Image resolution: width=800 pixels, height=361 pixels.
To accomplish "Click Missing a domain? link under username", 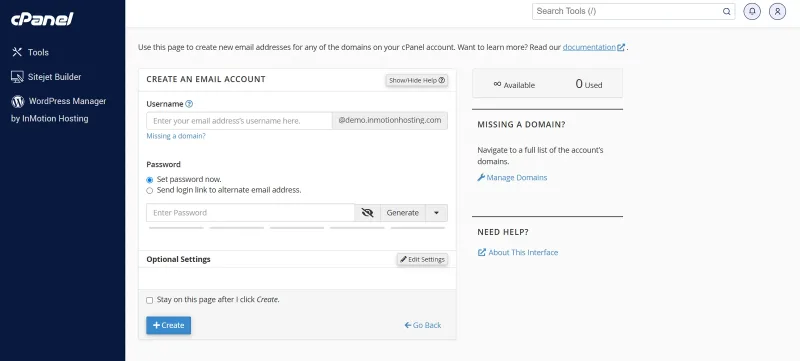I will (176, 136).
